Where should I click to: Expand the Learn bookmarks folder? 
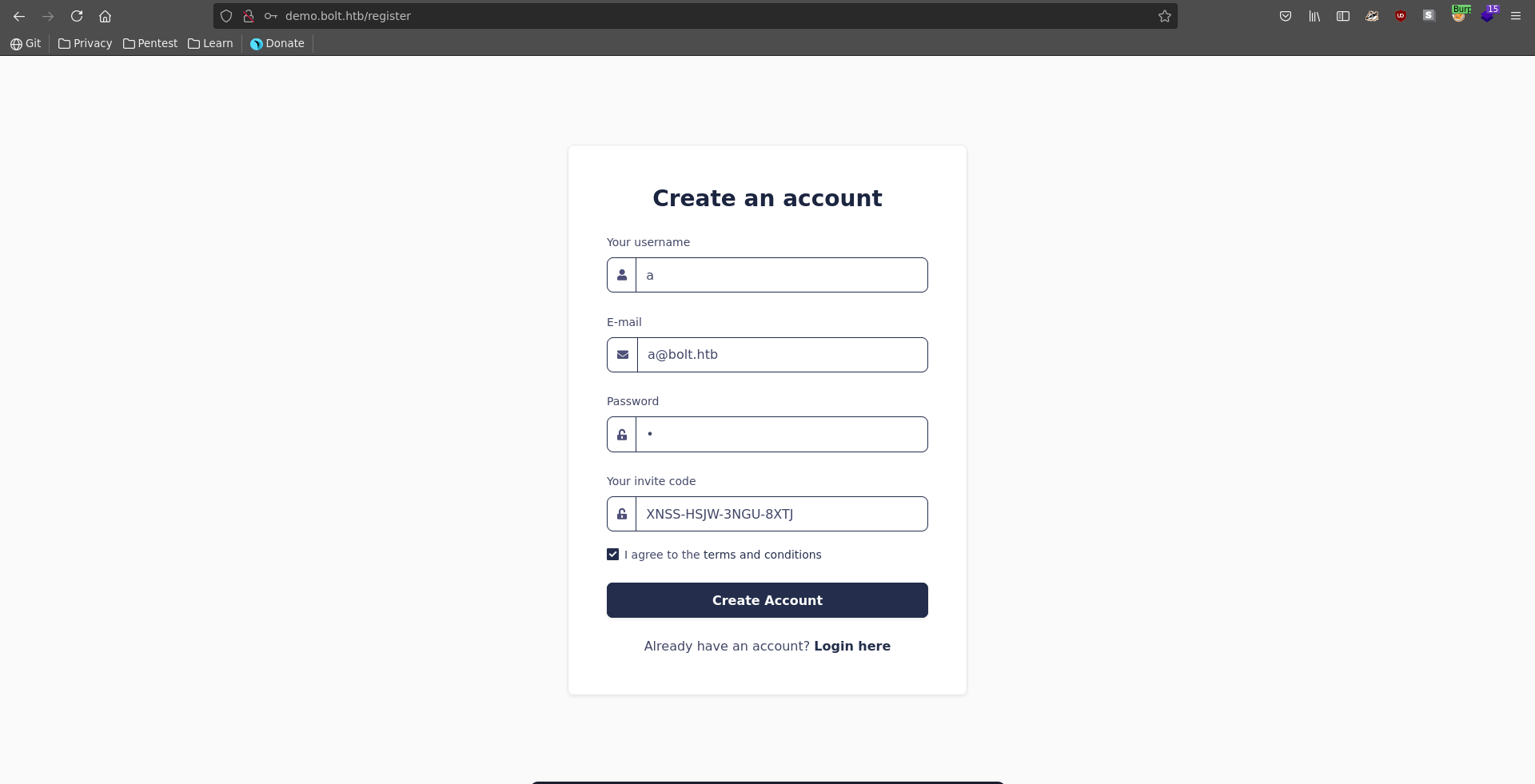coord(210,43)
